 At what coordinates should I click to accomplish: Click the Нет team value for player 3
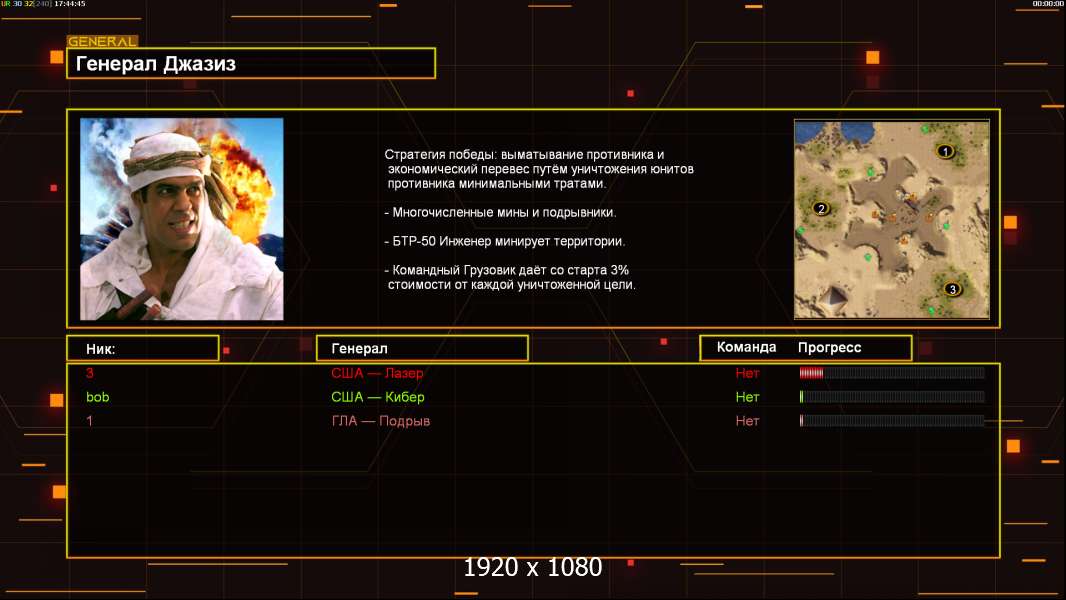click(747, 373)
